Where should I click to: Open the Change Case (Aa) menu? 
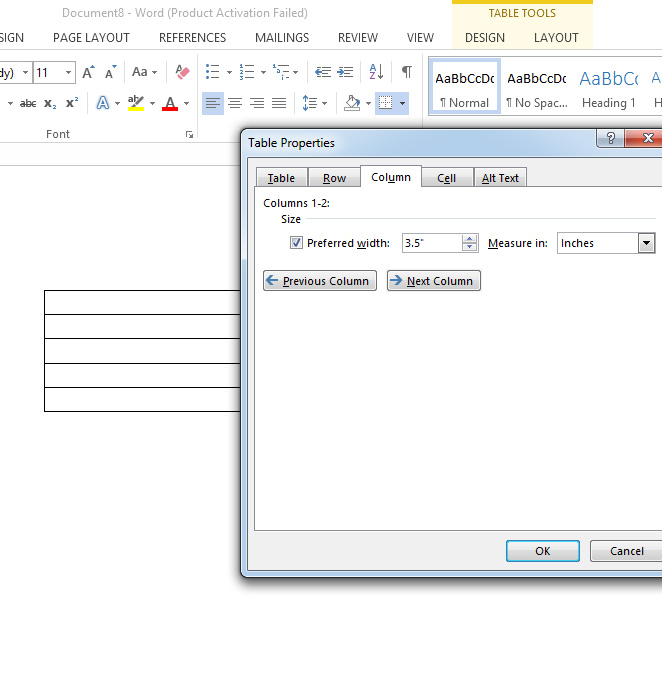point(144,72)
